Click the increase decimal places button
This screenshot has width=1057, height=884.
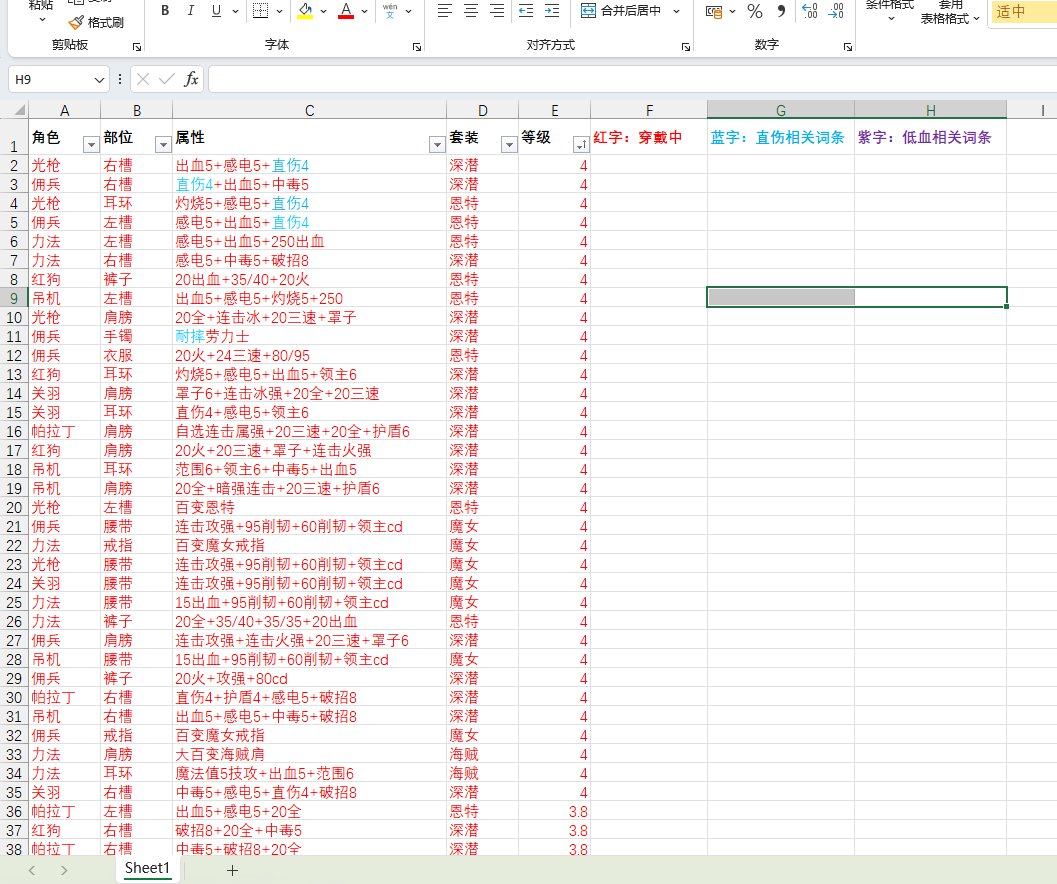coord(810,11)
